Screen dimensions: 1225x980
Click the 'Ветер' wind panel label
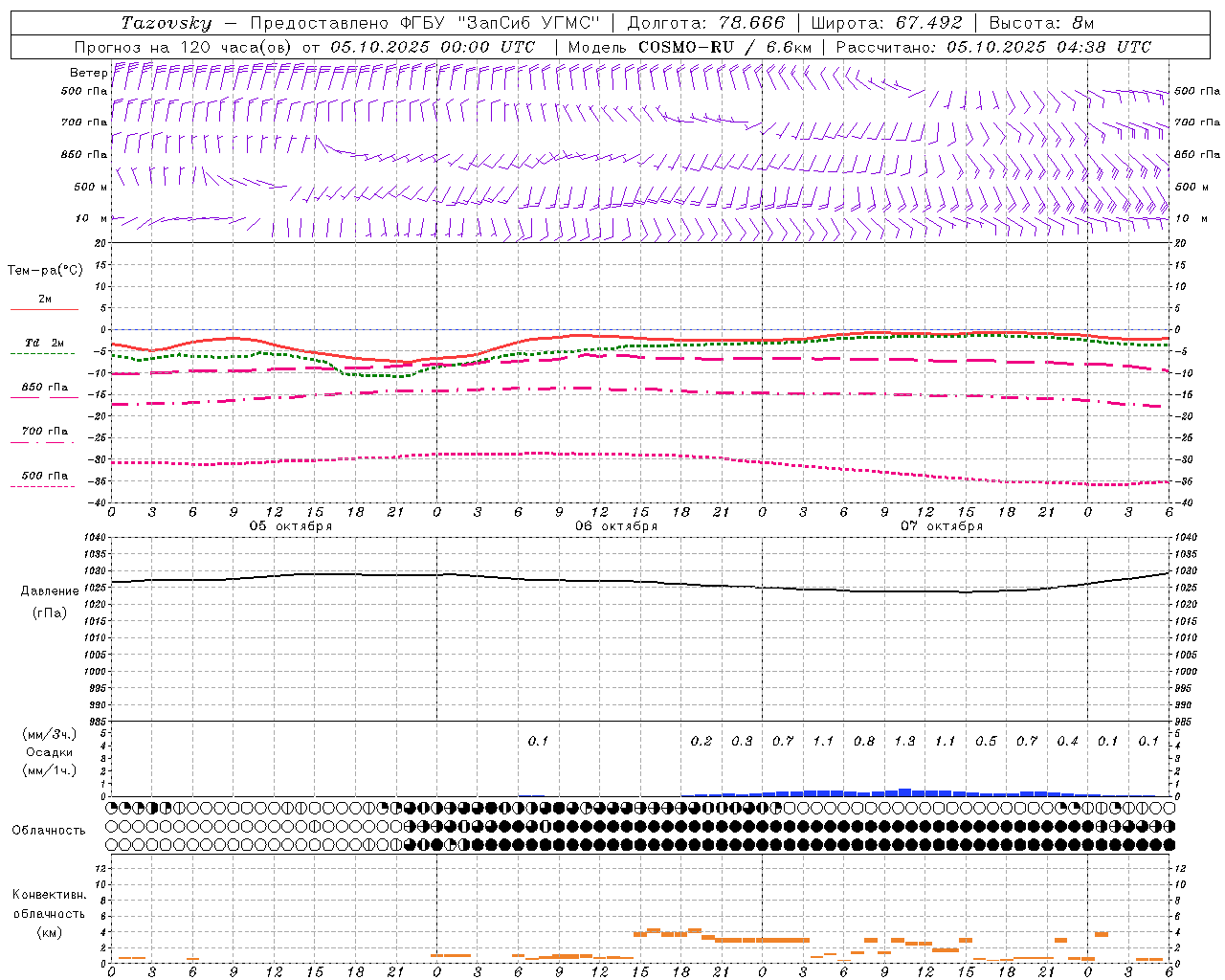coord(88,73)
